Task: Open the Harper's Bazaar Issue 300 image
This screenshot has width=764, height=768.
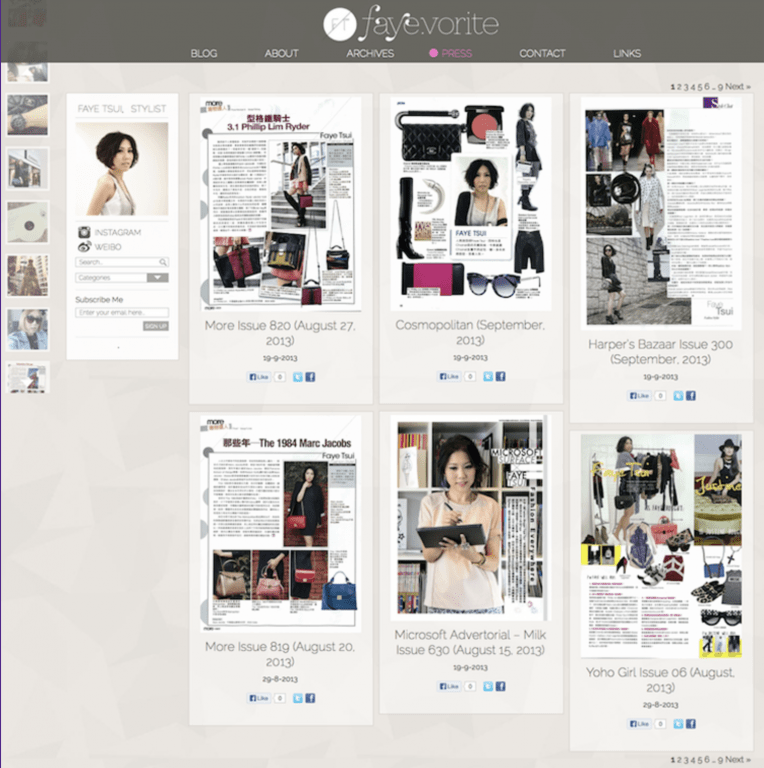Action: (x=661, y=213)
